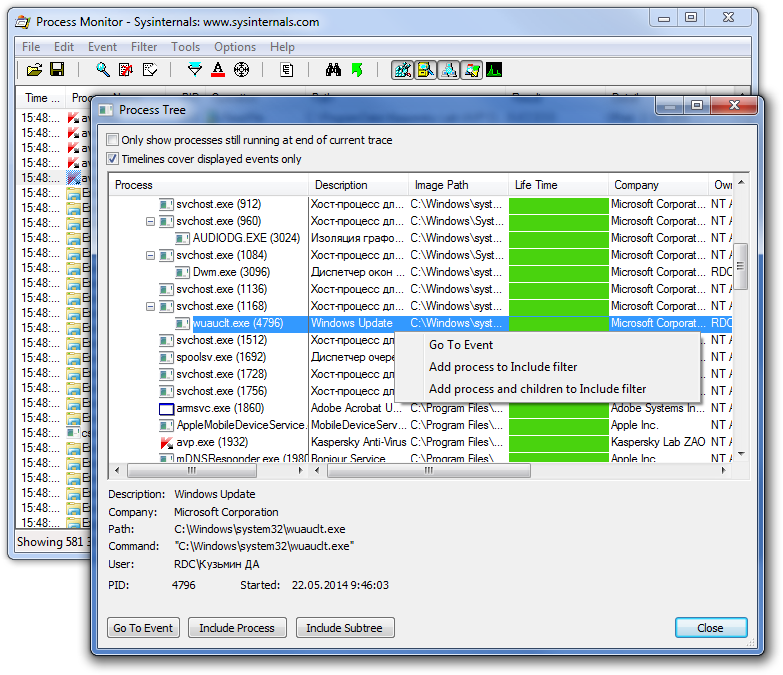
Task: Click the left pane horizontal scrollbar thumb
Action: pos(192,470)
